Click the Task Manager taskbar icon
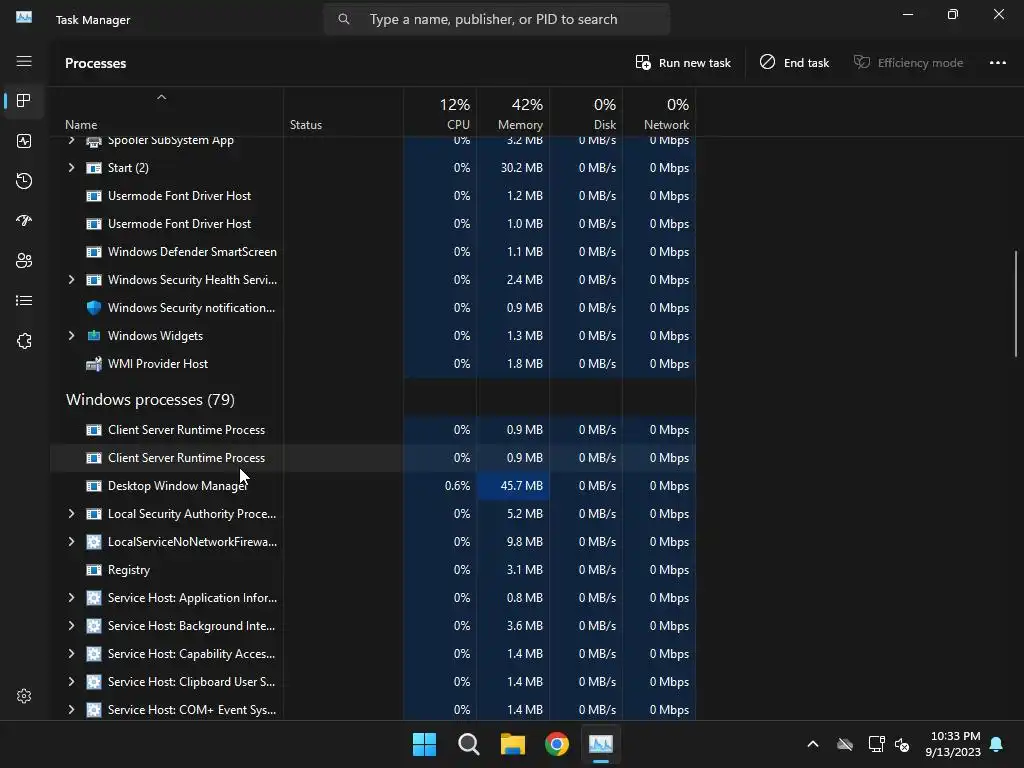The image size is (1024, 768). pos(601,744)
